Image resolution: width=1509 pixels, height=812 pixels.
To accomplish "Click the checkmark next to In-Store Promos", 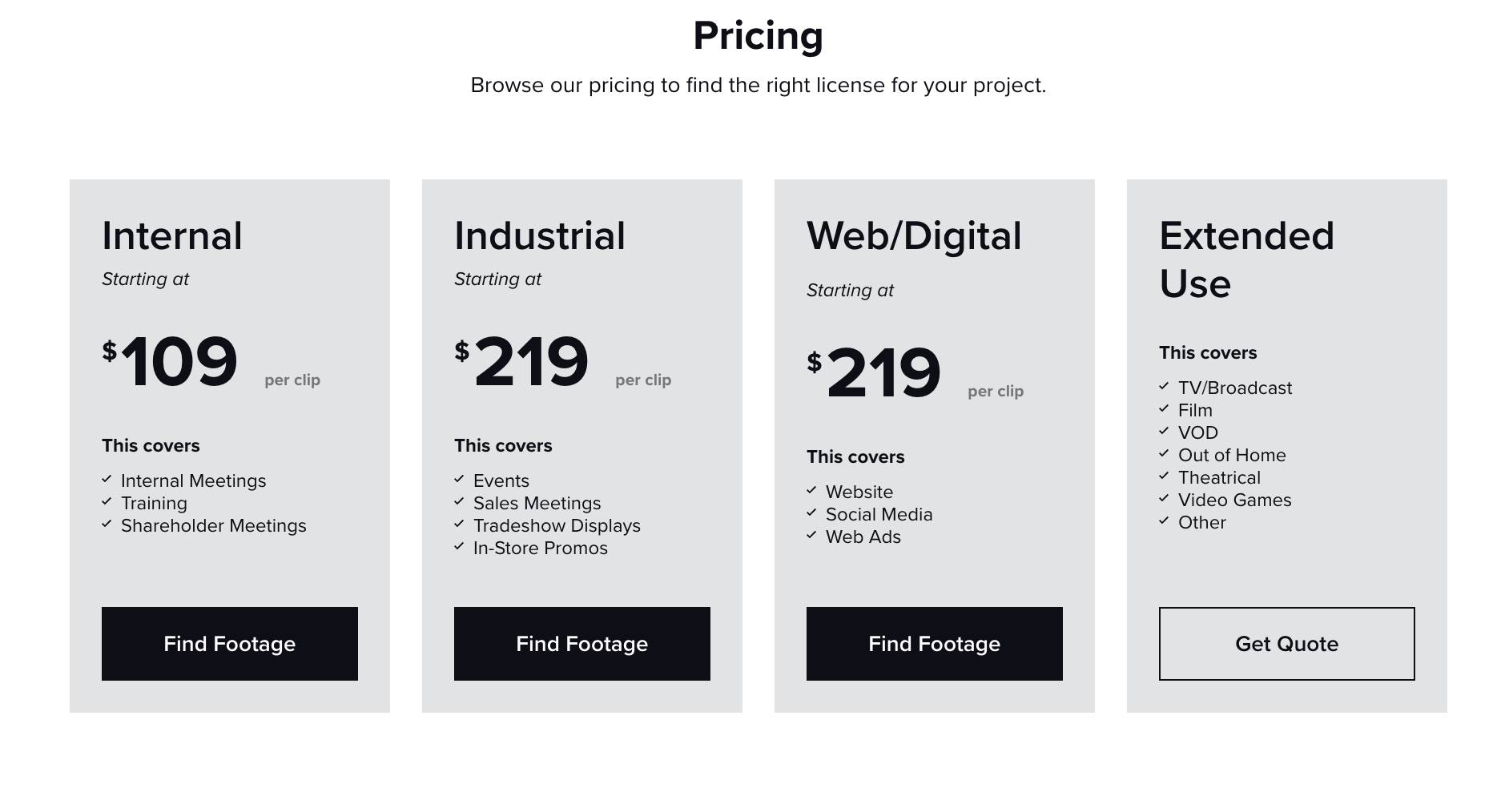I will tap(459, 547).
